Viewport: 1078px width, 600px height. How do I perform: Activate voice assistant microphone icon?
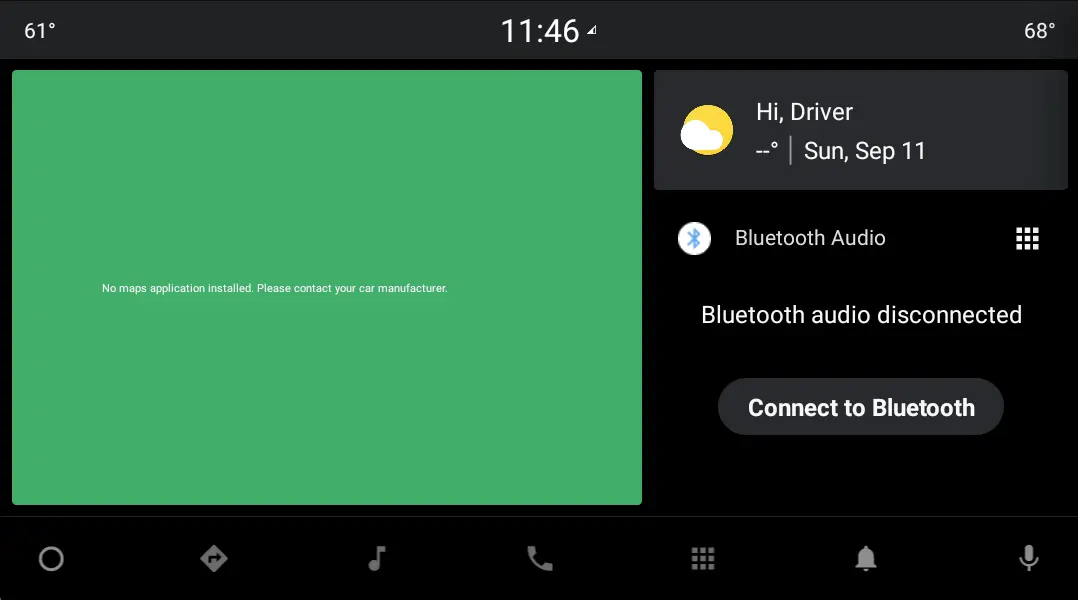1028,558
